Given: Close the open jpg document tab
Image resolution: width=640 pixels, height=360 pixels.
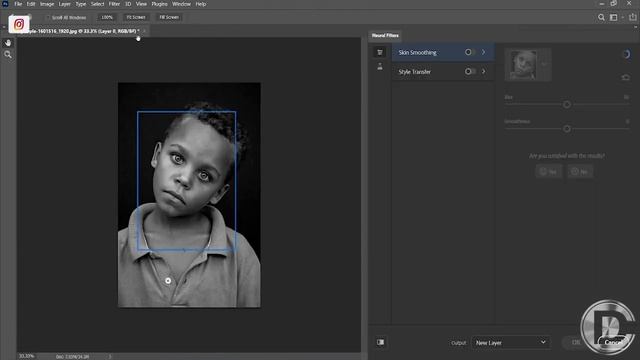Looking at the screenshot, I should tap(144, 31).
